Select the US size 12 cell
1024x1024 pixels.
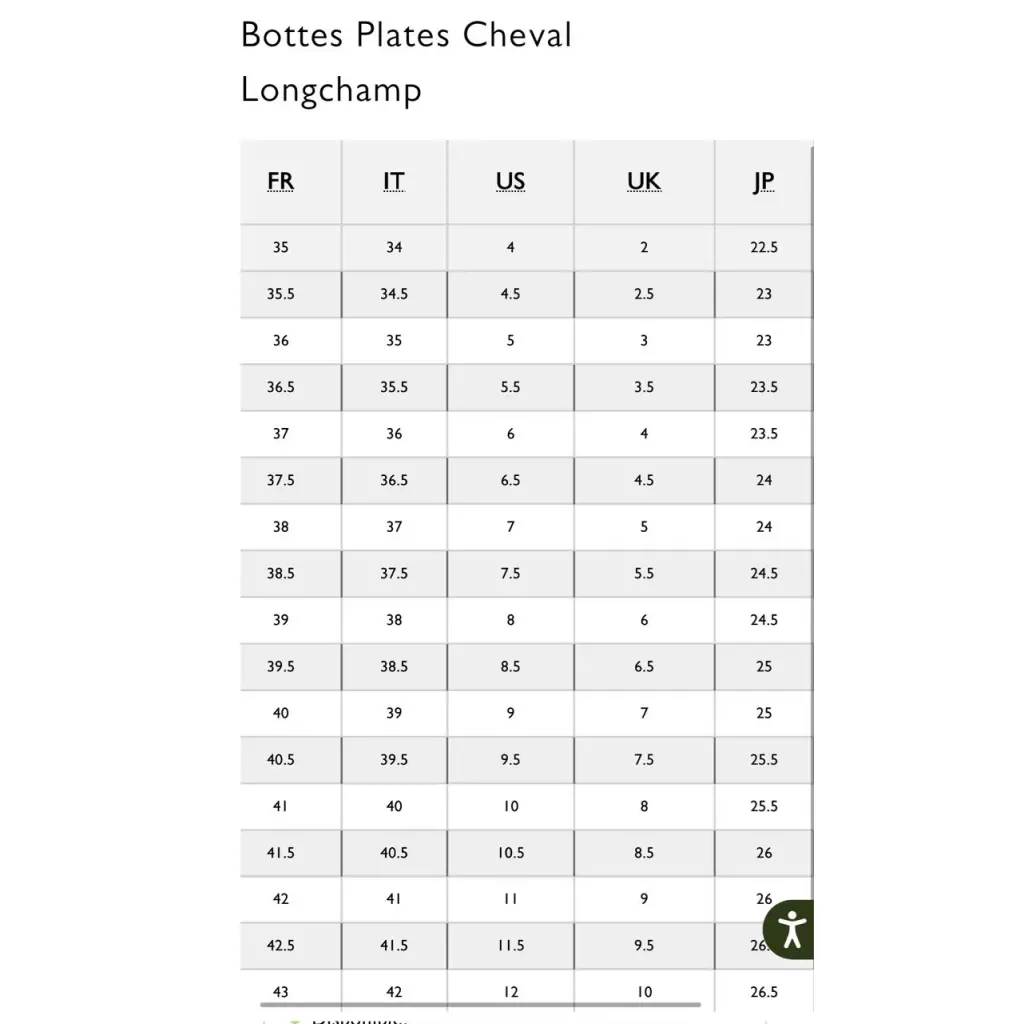click(x=510, y=992)
